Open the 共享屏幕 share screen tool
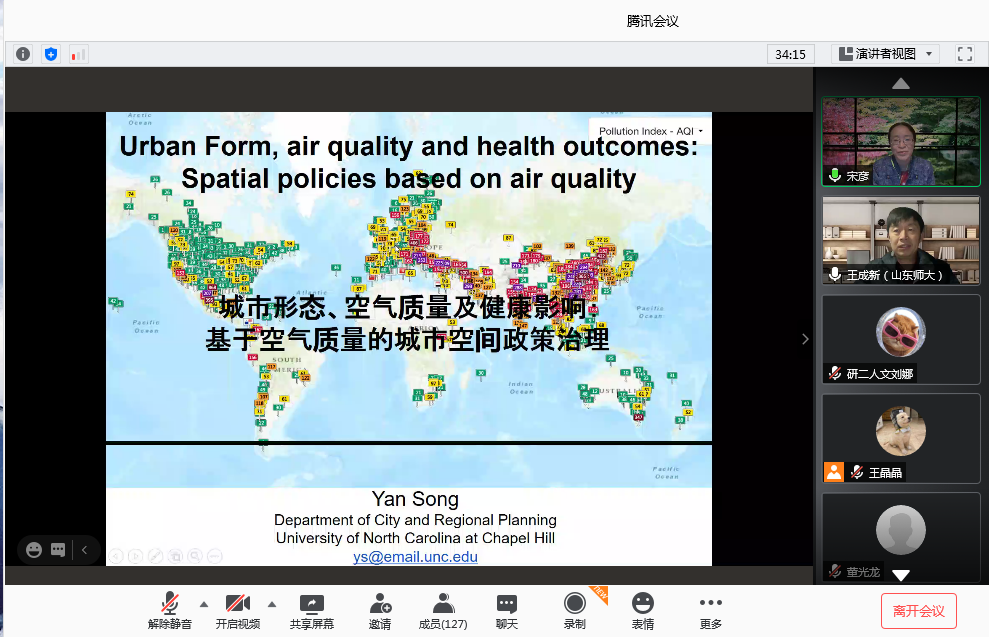Screen dimensions: 989x637 click(312, 611)
